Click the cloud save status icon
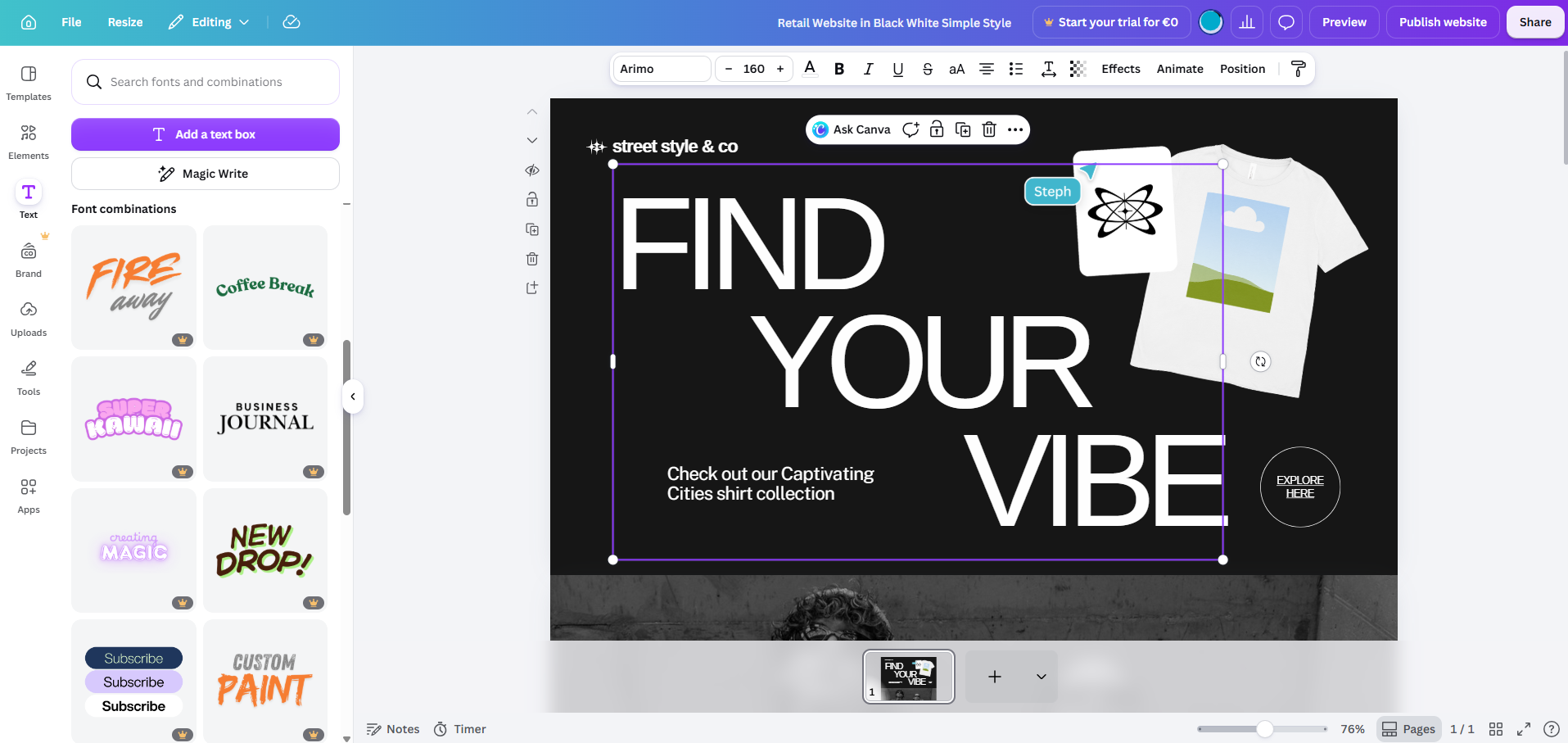The width and height of the screenshot is (1568, 743). coord(291,22)
